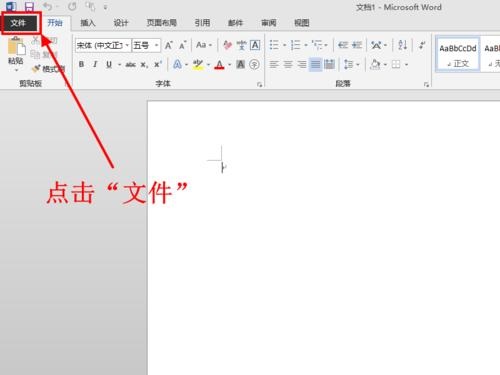This screenshot has height=375, width=500.
Task: Open the underline style dropdown arrow
Action: coord(119,65)
